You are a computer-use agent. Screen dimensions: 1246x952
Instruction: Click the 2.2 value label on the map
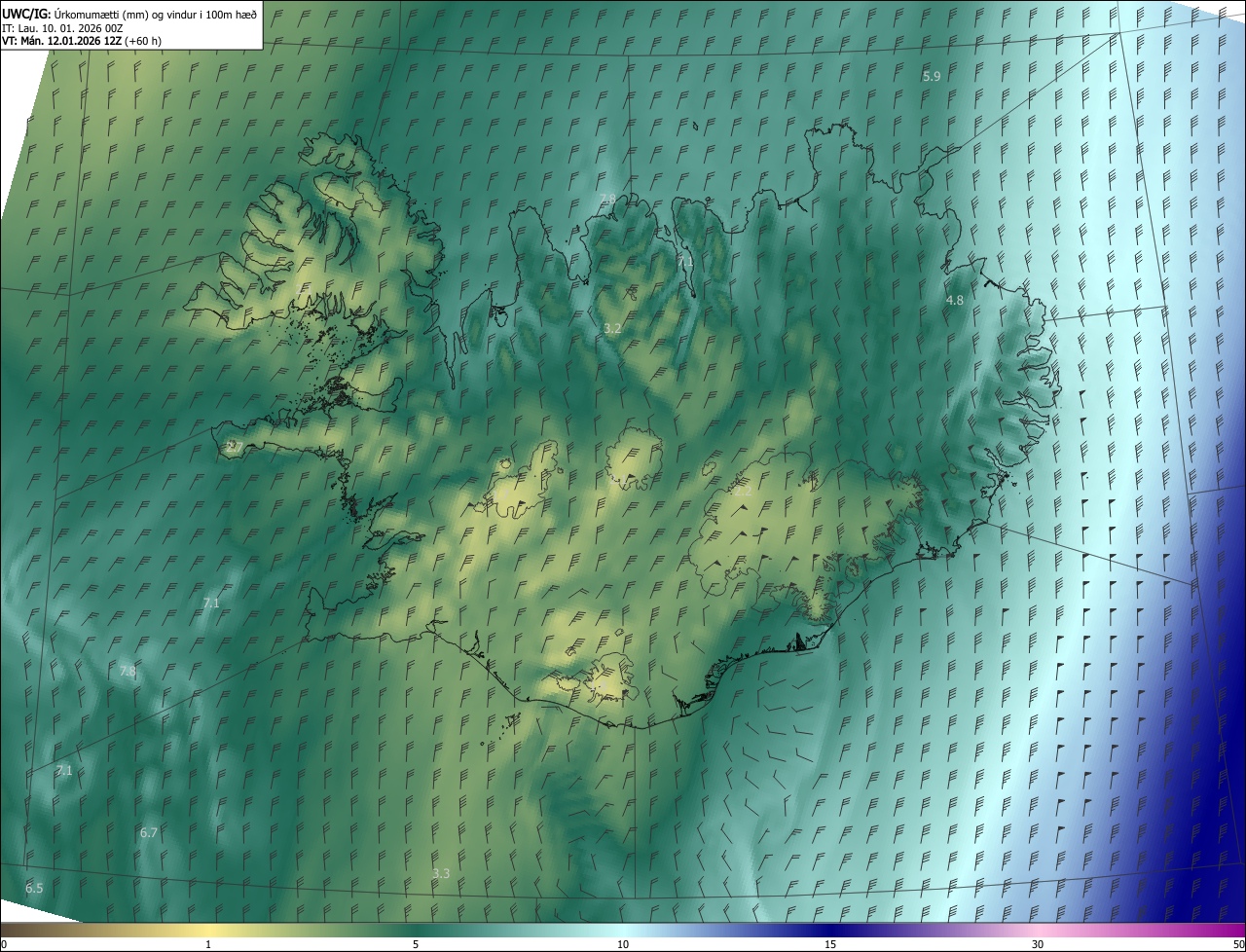coord(742,492)
